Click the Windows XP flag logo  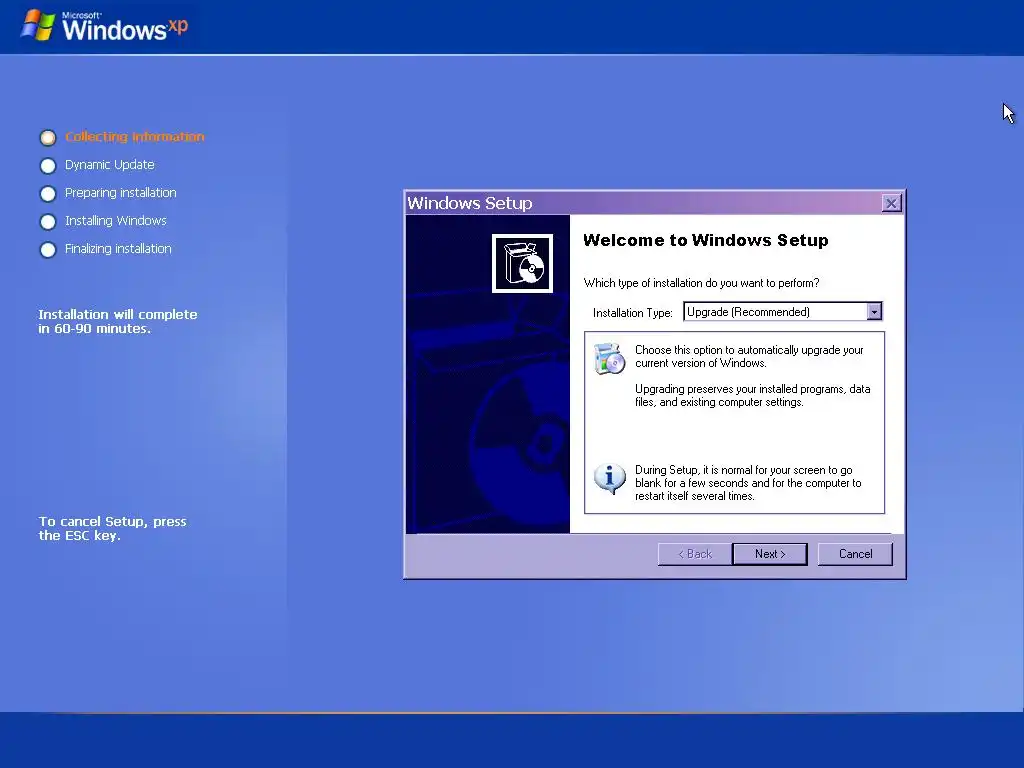pos(38,25)
